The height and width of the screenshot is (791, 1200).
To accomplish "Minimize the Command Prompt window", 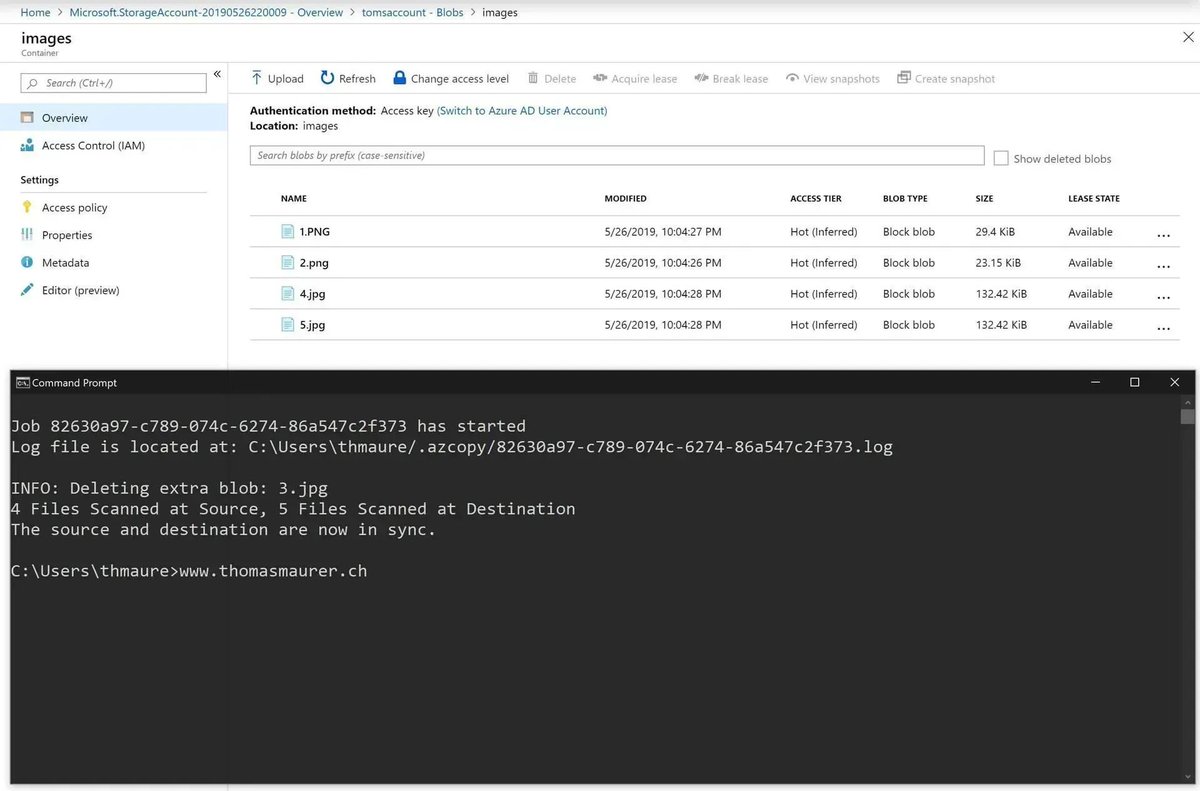I will (1094, 382).
